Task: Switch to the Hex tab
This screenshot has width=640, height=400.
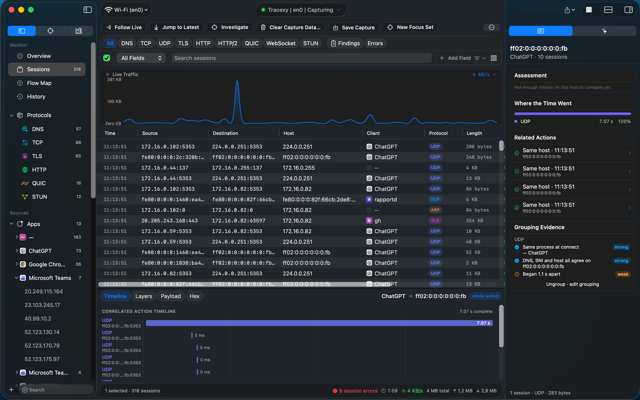Action: coord(194,296)
